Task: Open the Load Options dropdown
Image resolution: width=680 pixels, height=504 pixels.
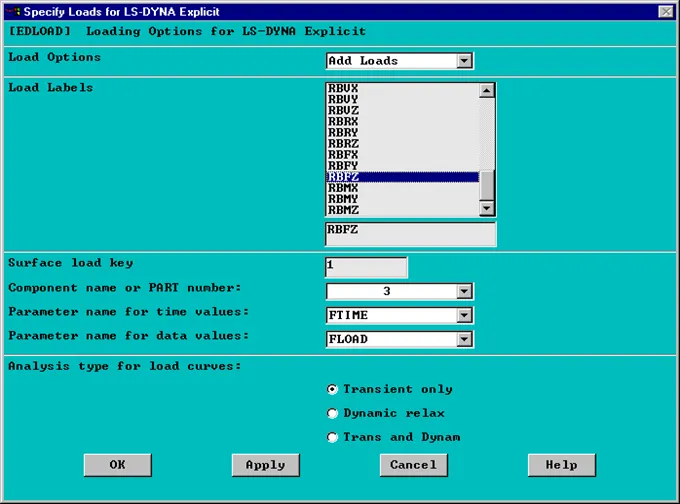Action: pos(464,61)
